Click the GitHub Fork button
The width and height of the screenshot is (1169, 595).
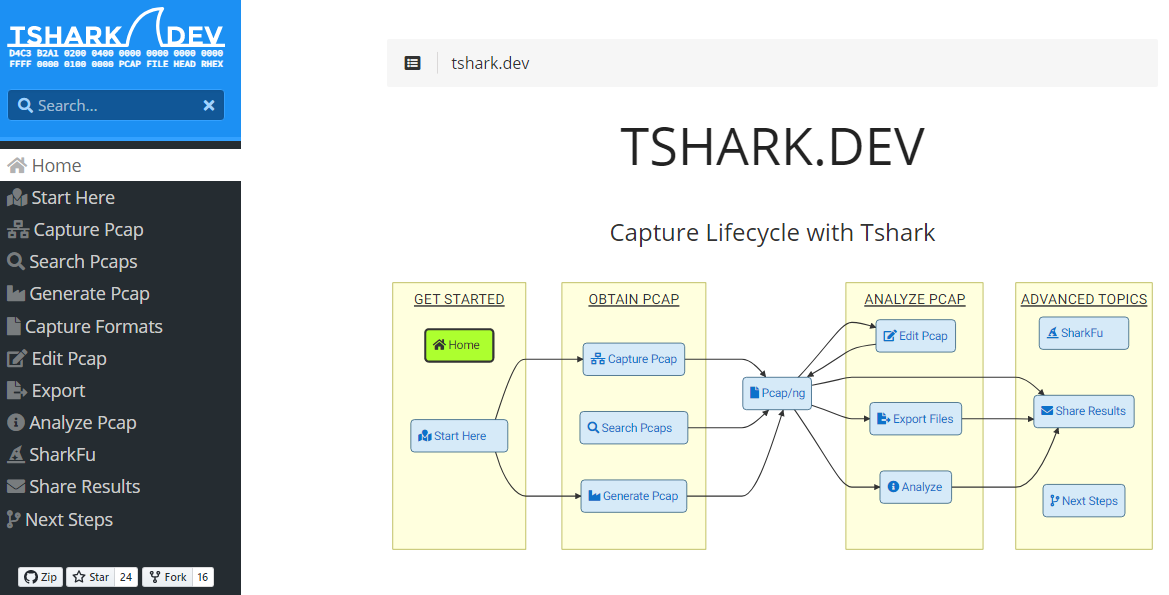pos(168,577)
